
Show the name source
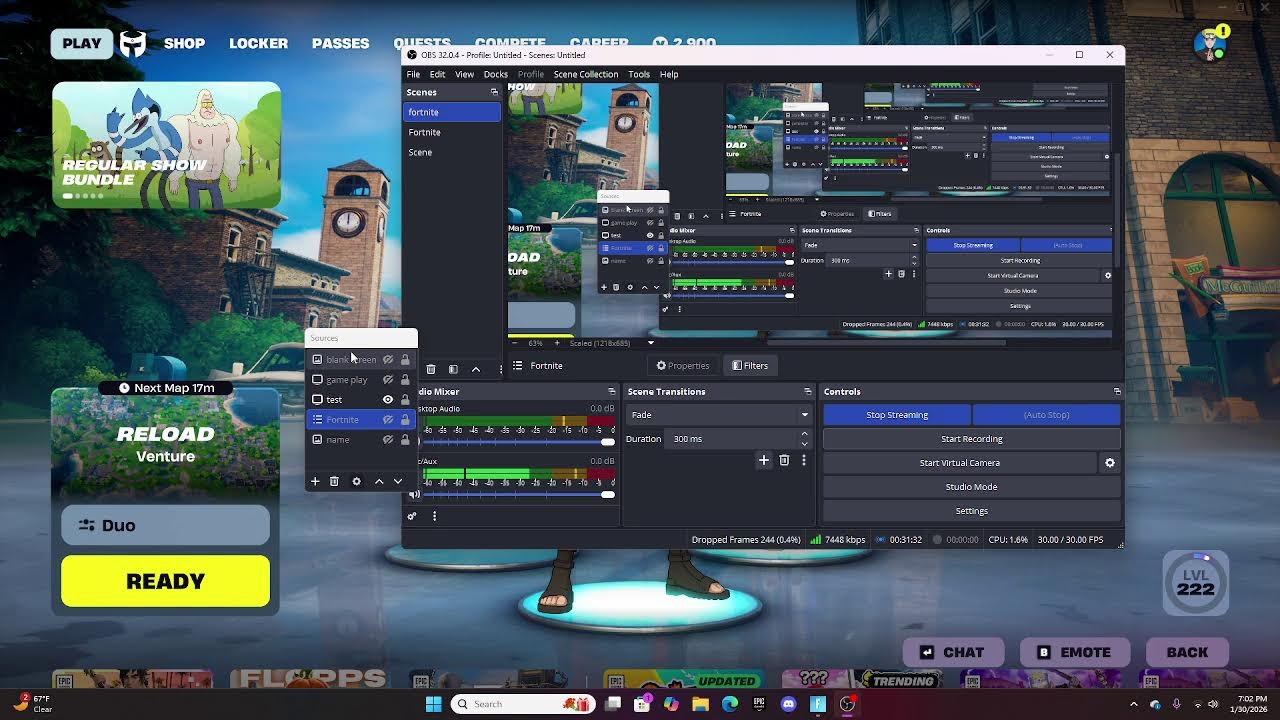(x=388, y=440)
